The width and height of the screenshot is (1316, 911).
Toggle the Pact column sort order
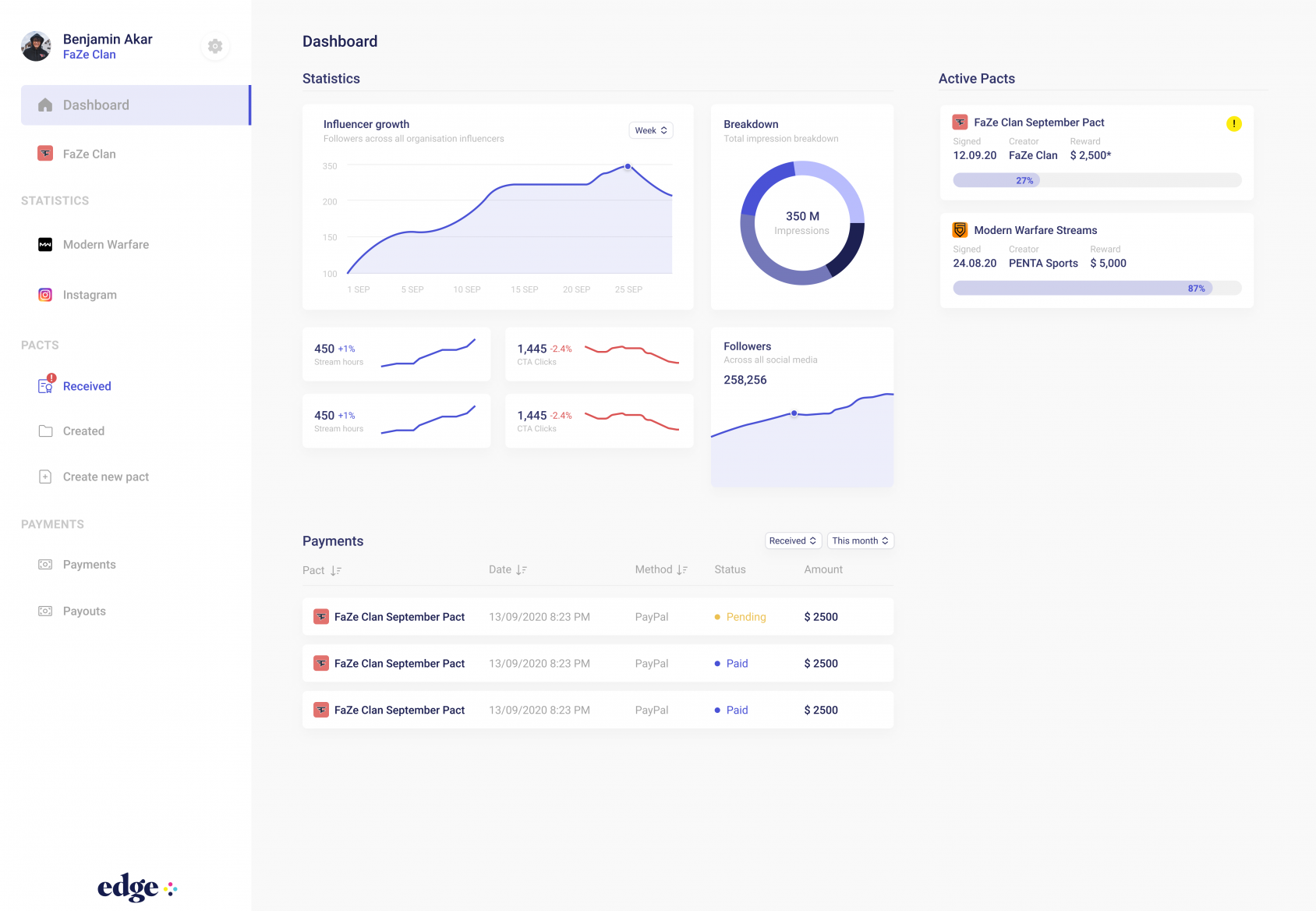click(334, 569)
